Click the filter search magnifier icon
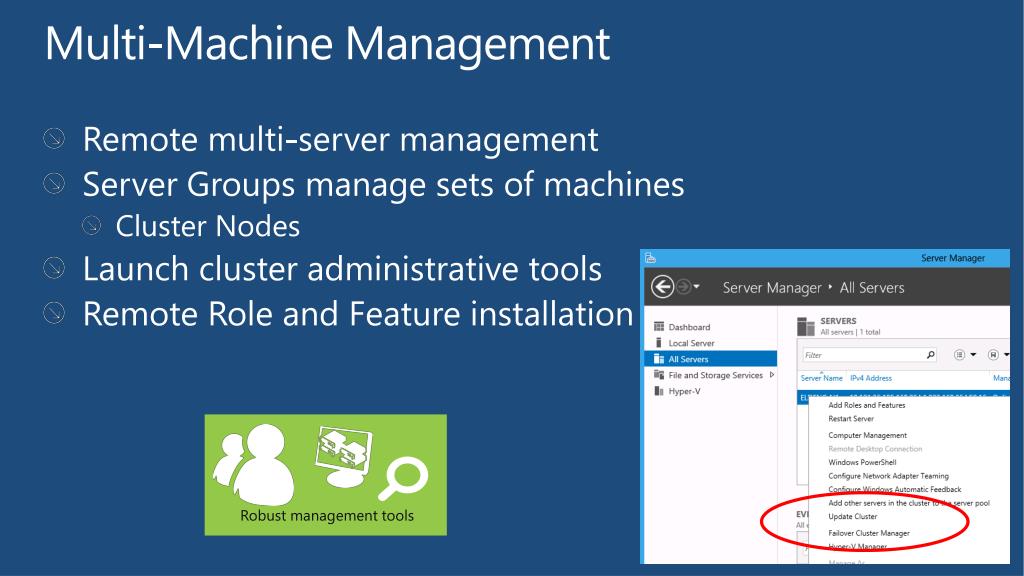 [x=931, y=355]
